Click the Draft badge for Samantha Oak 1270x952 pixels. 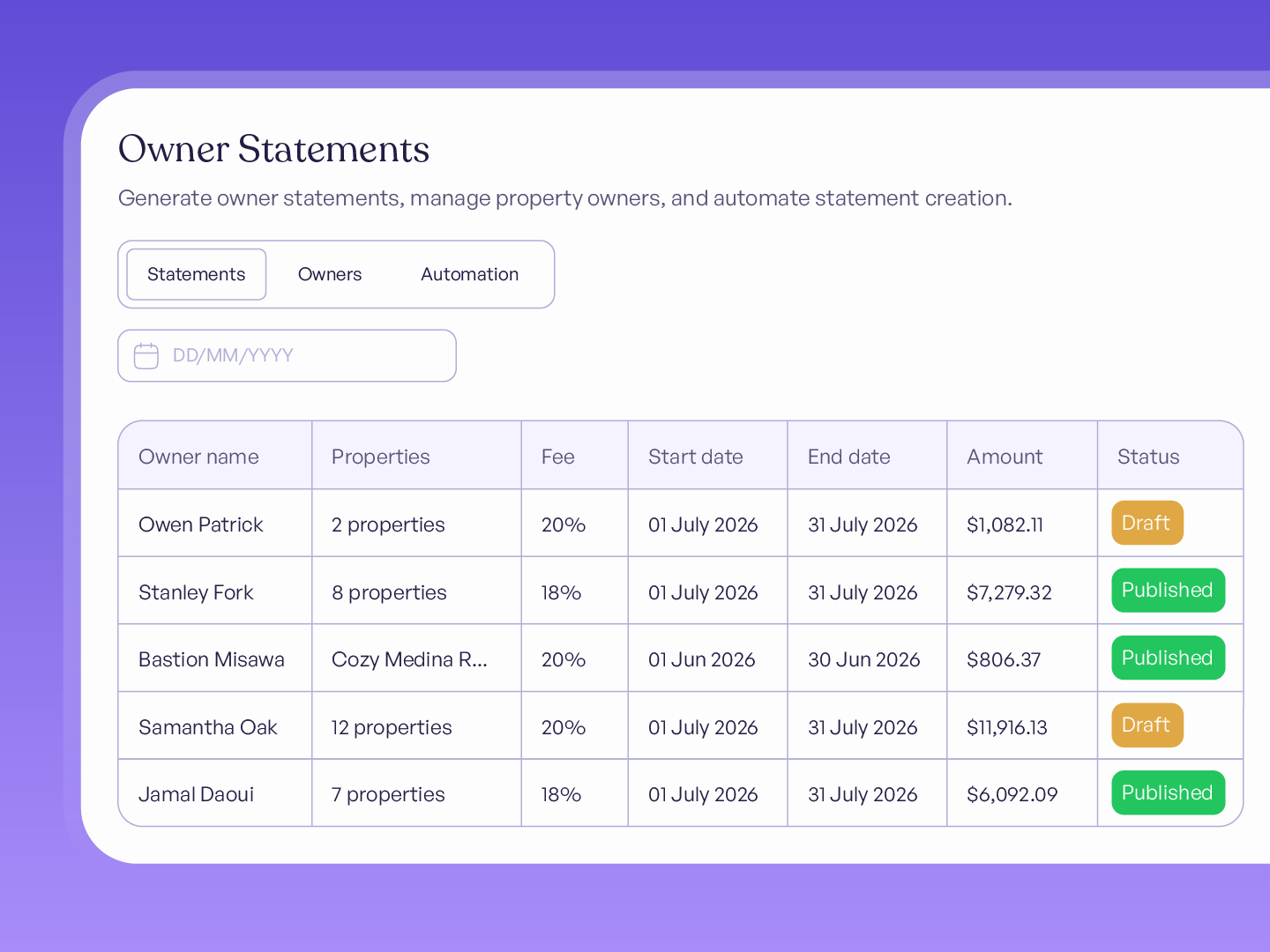[x=1147, y=725]
